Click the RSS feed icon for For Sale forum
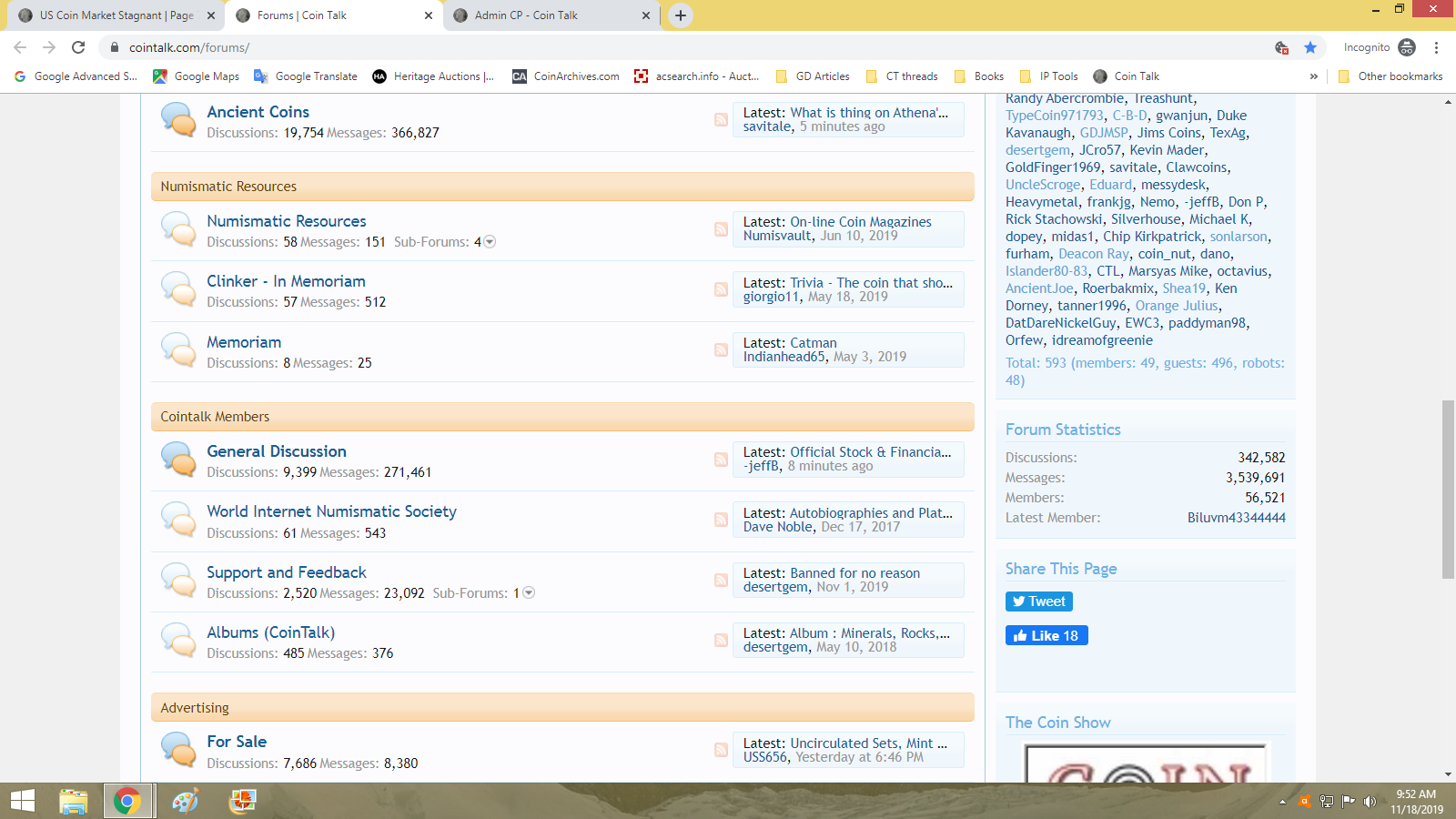 (x=721, y=750)
